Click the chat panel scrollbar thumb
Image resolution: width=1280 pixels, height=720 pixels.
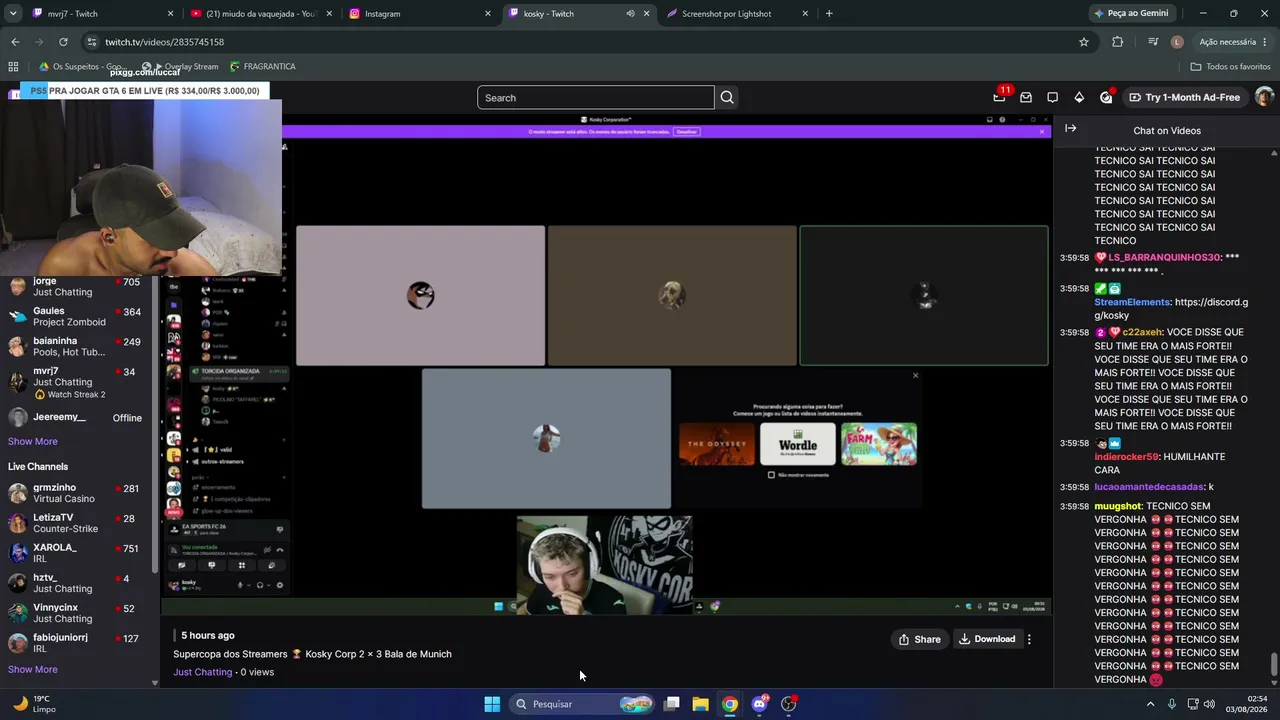(x=1274, y=664)
